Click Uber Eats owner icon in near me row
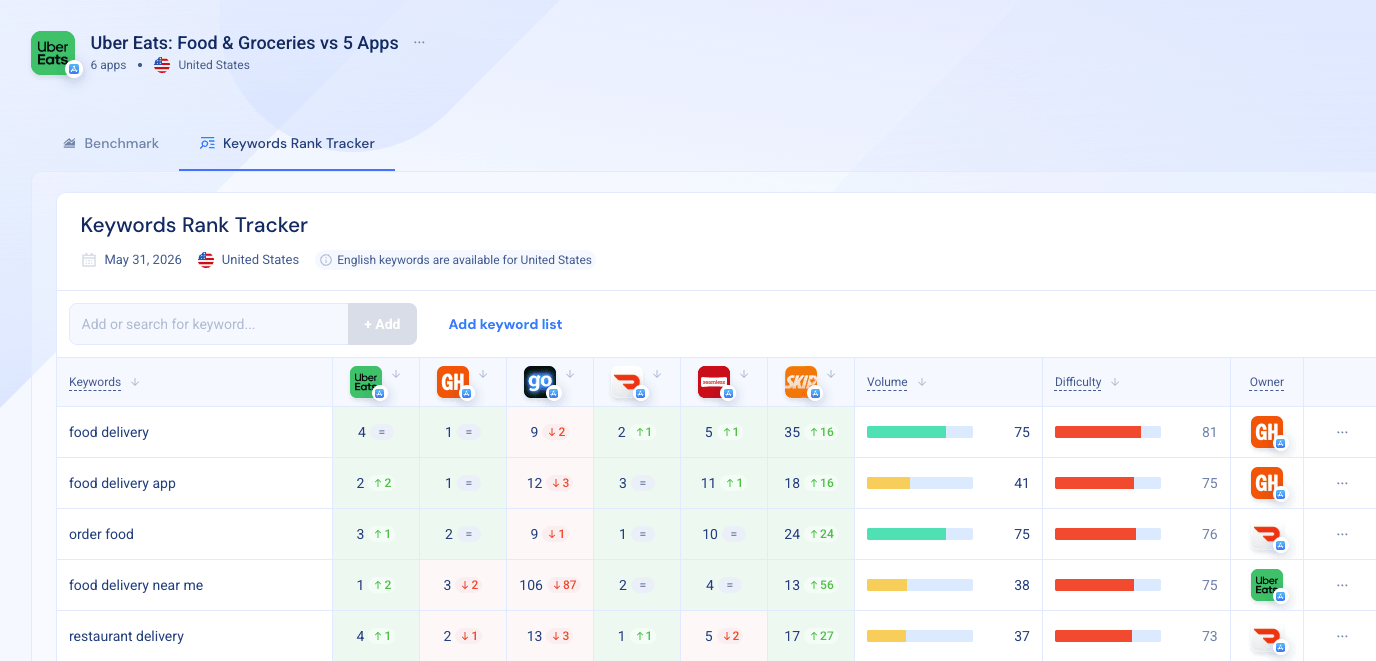 (x=1267, y=585)
